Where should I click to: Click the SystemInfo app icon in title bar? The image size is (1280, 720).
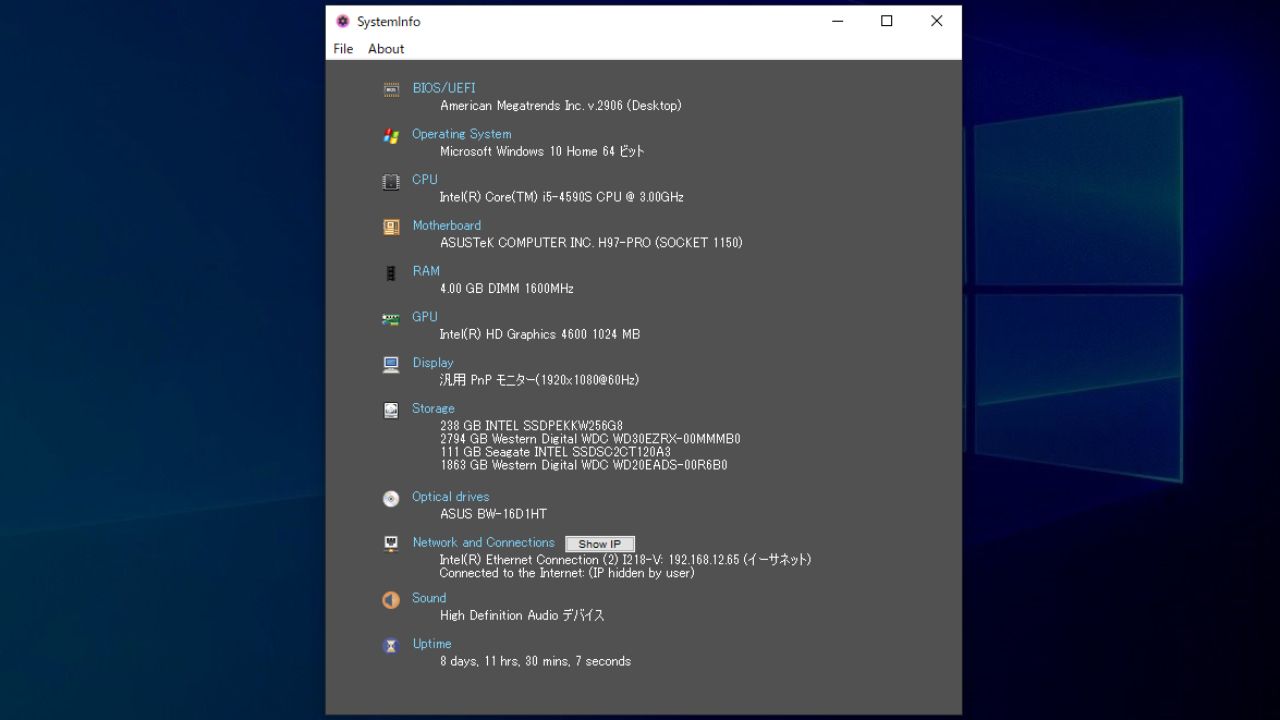[343, 21]
